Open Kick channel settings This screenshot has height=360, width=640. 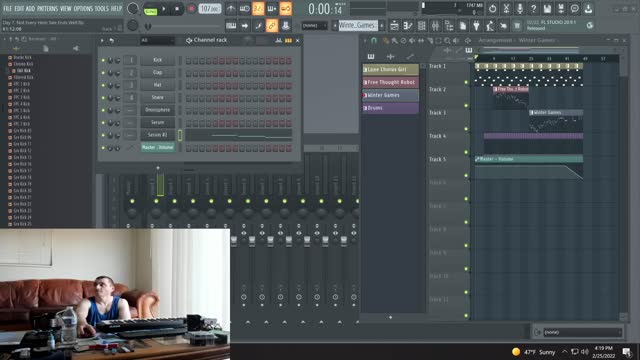point(158,60)
